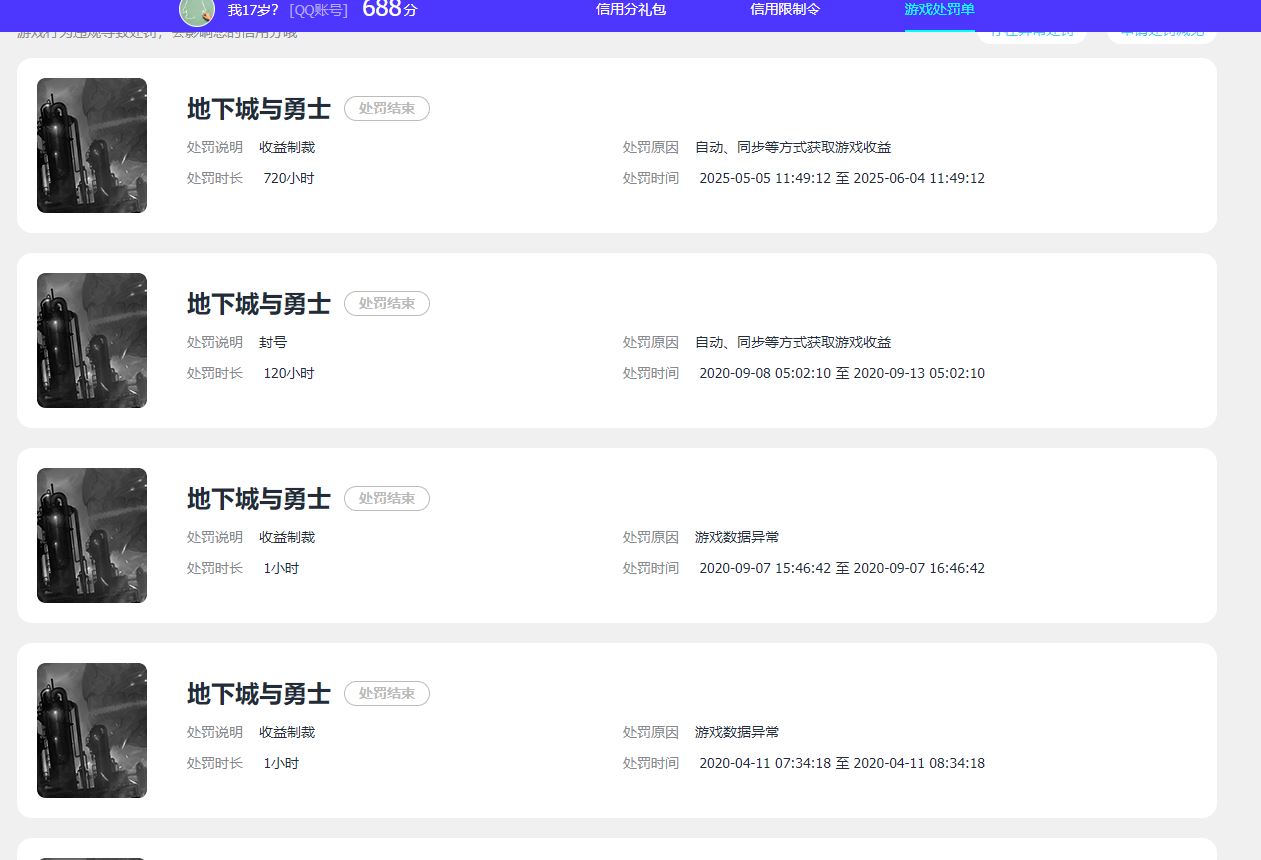Click the bottom penalty card's game image
The height and width of the screenshot is (860, 1261).
click(x=91, y=730)
